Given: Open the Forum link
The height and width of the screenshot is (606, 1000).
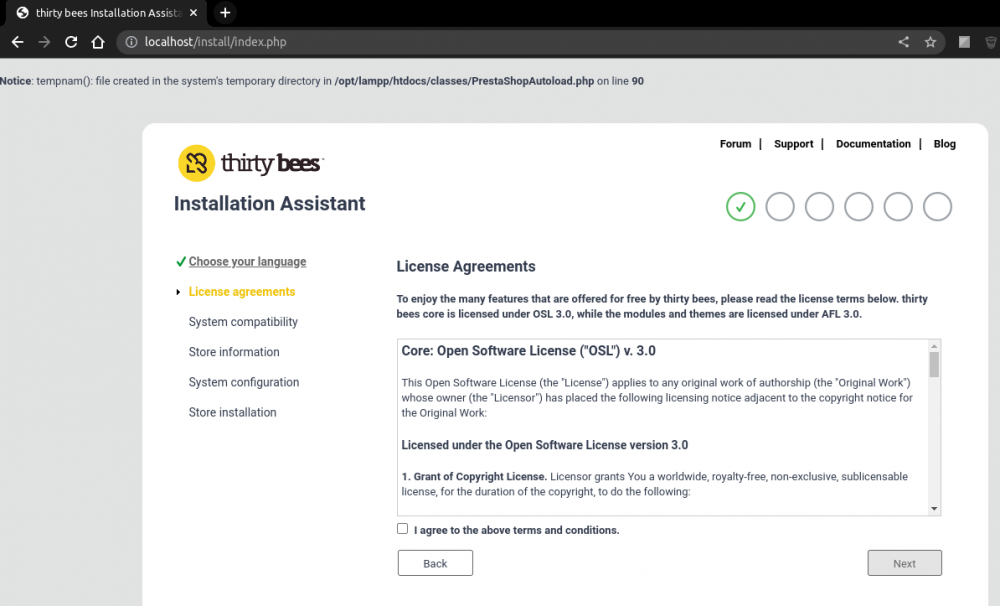Looking at the screenshot, I should [735, 144].
